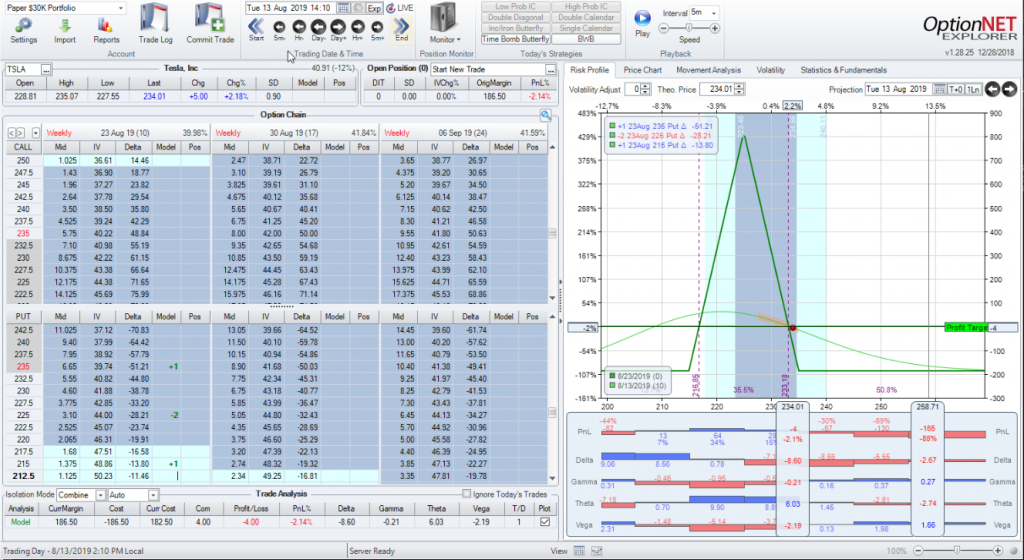Increase Volatility Adjust stepper
This screenshot has width=1024, height=560.
click(x=646, y=86)
